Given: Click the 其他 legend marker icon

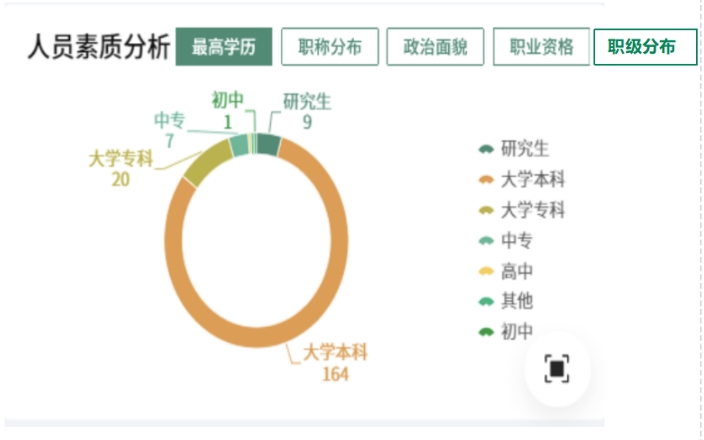Looking at the screenshot, I should (487, 301).
